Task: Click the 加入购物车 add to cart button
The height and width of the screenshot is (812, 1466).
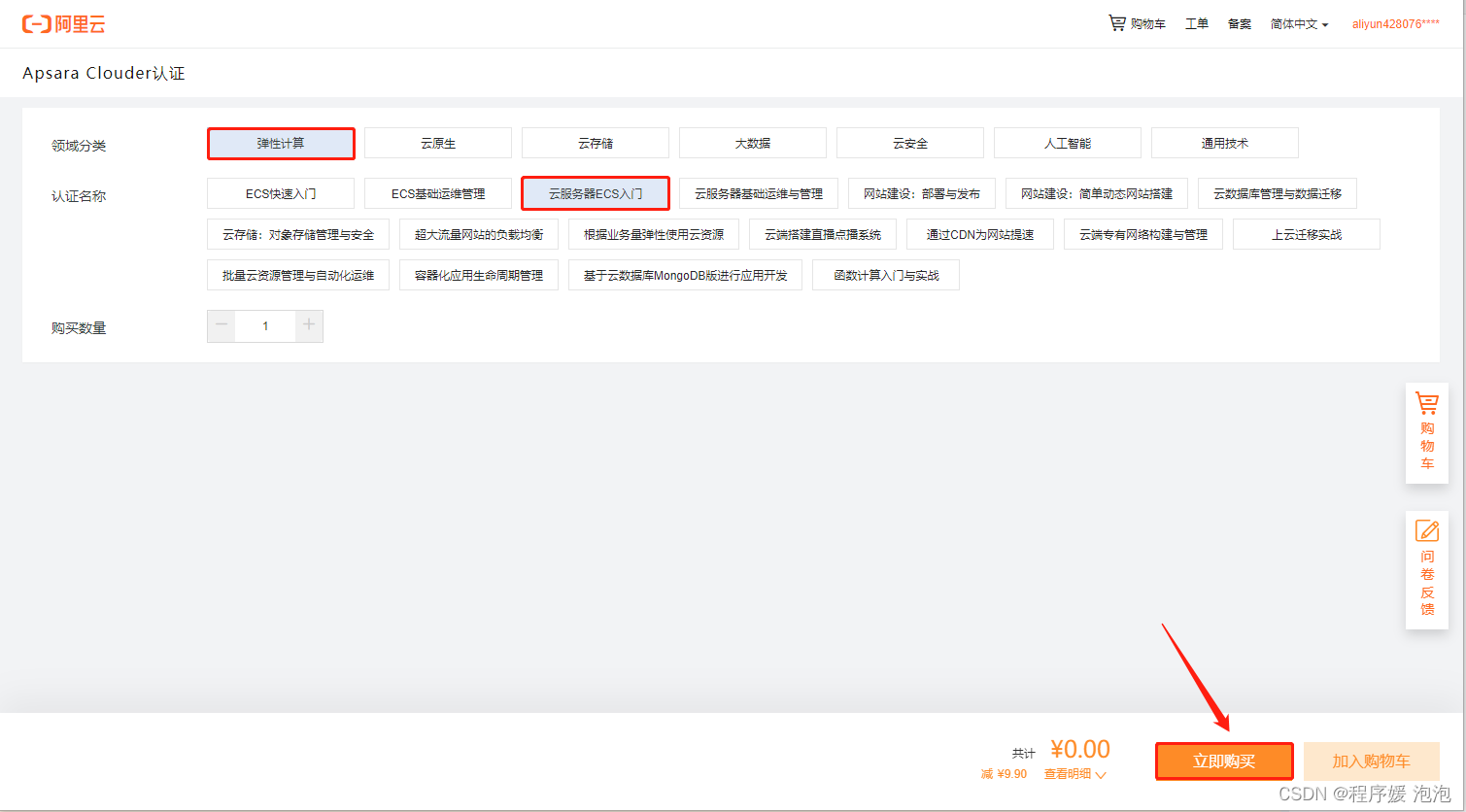Action: [x=1372, y=761]
